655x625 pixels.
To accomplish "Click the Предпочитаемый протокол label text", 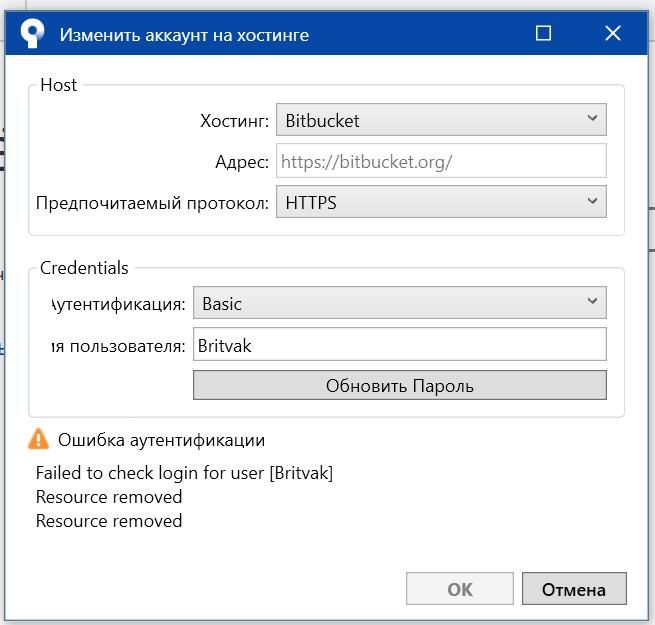I will pos(152,203).
